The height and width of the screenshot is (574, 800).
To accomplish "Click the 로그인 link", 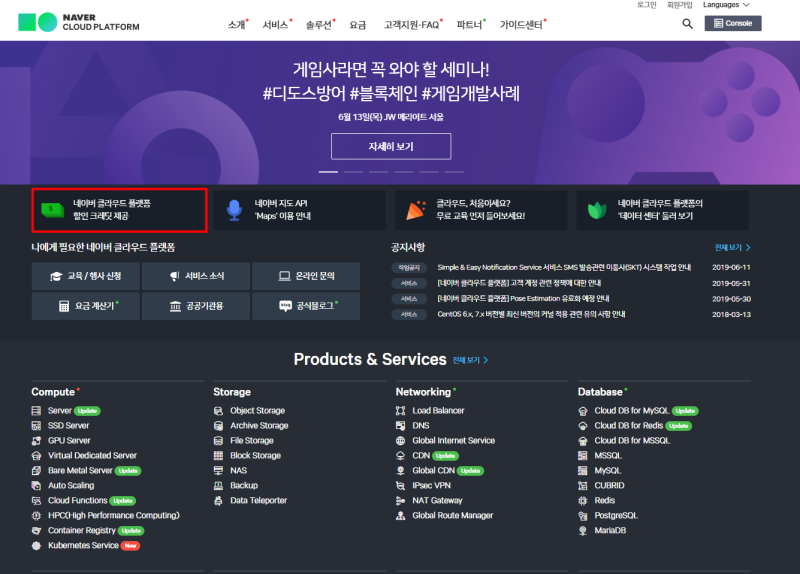I will click(646, 5).
